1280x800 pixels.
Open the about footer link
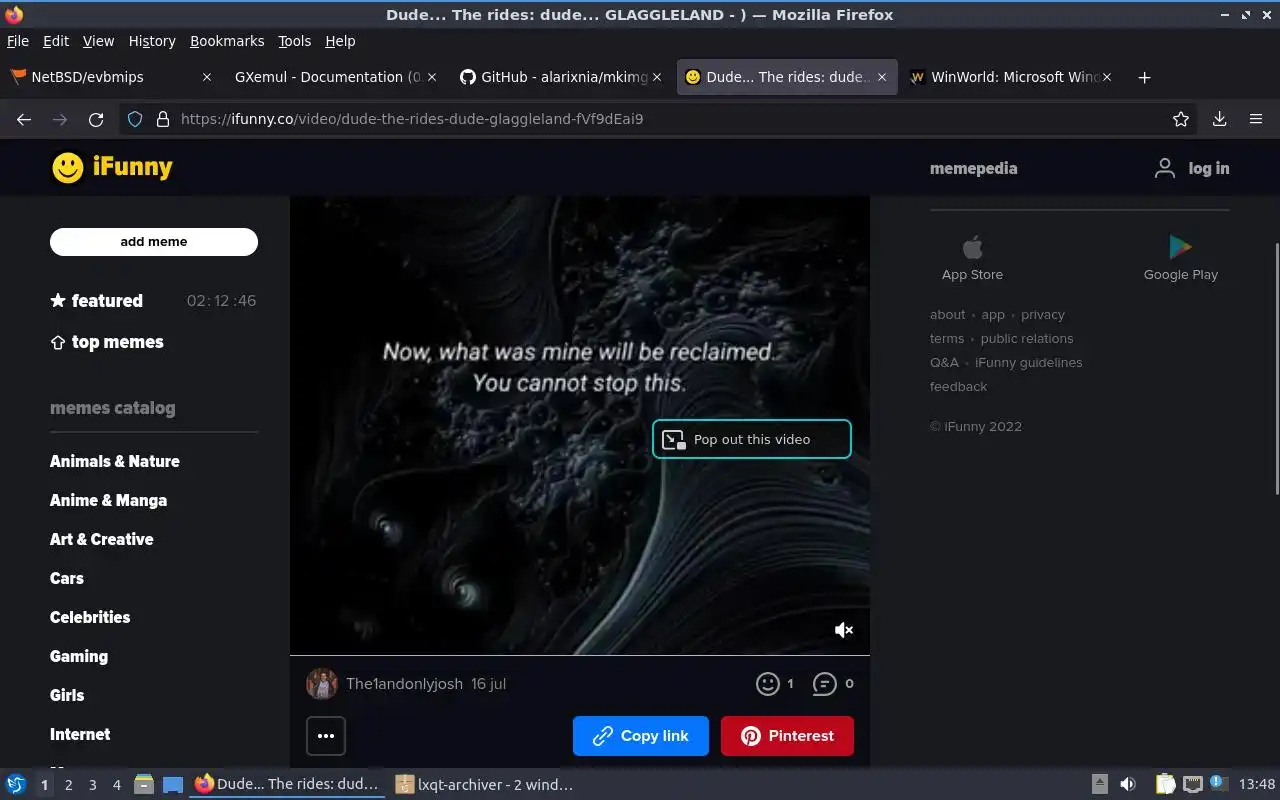tap(947, 314)
